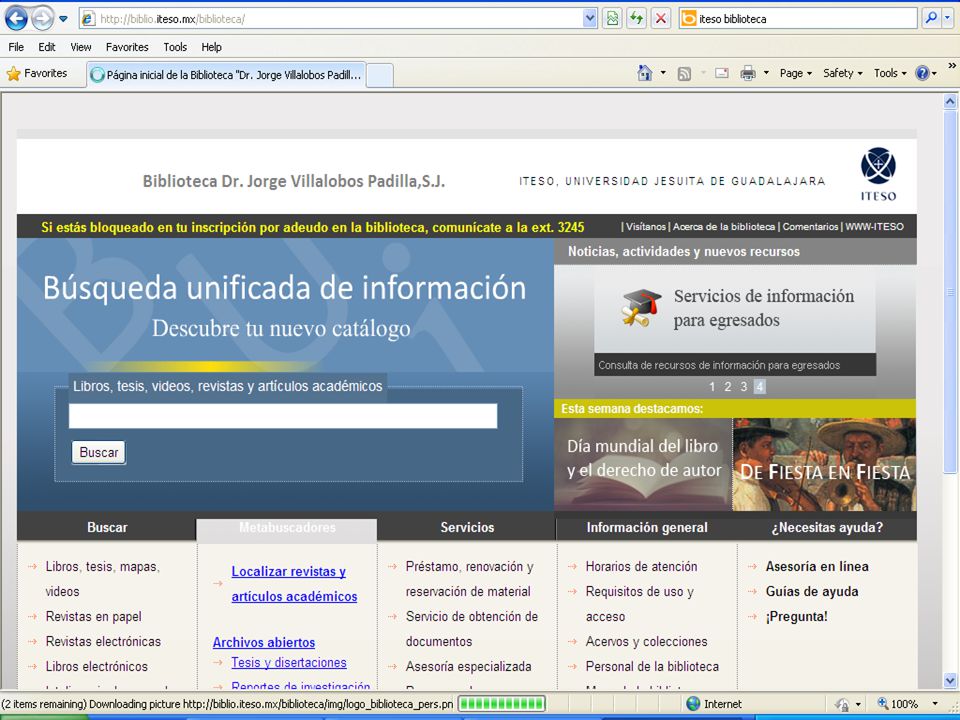Click the Buscar search button

[99, 452]
